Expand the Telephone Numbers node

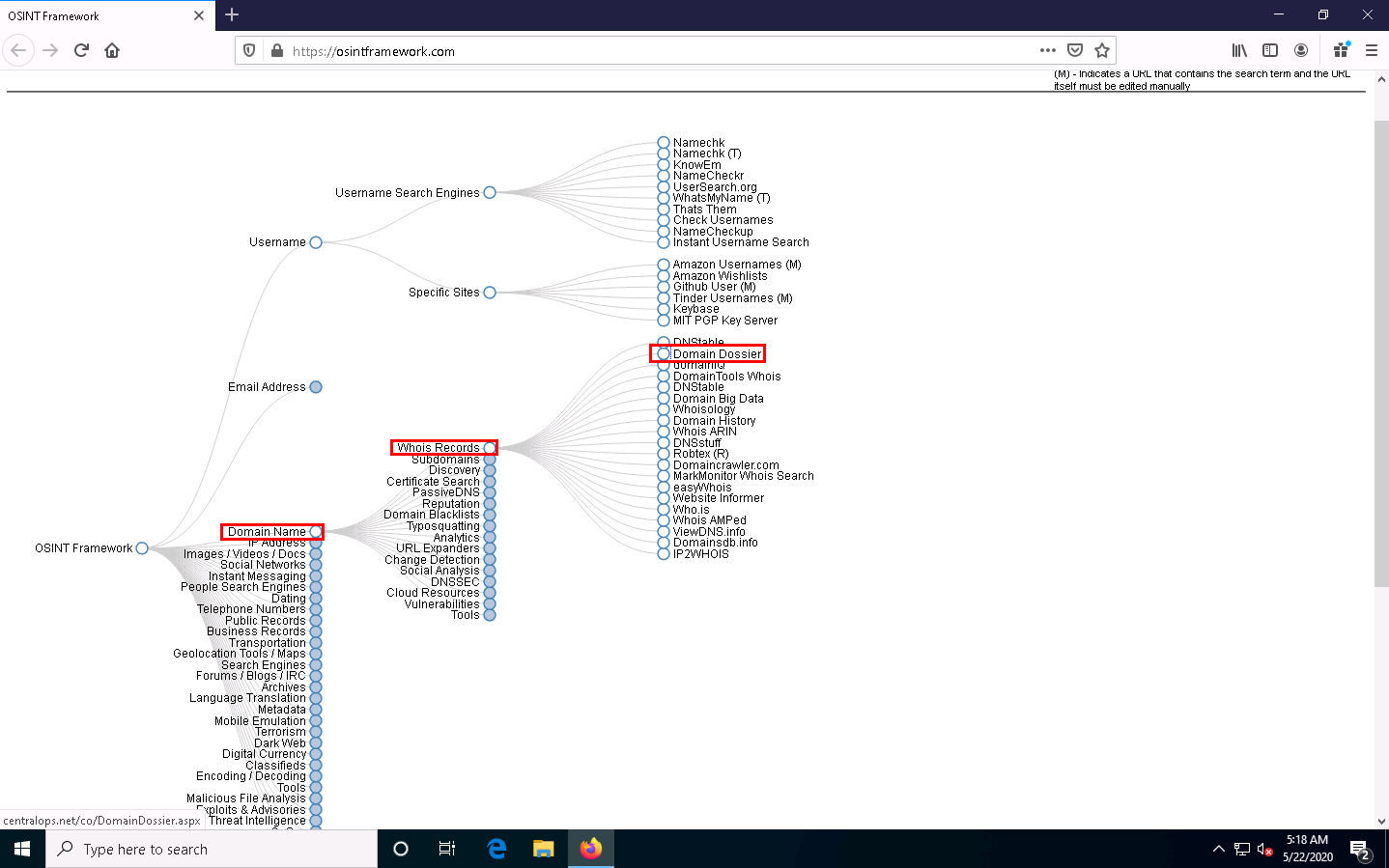pyautogui.click(x=316, y=609)
